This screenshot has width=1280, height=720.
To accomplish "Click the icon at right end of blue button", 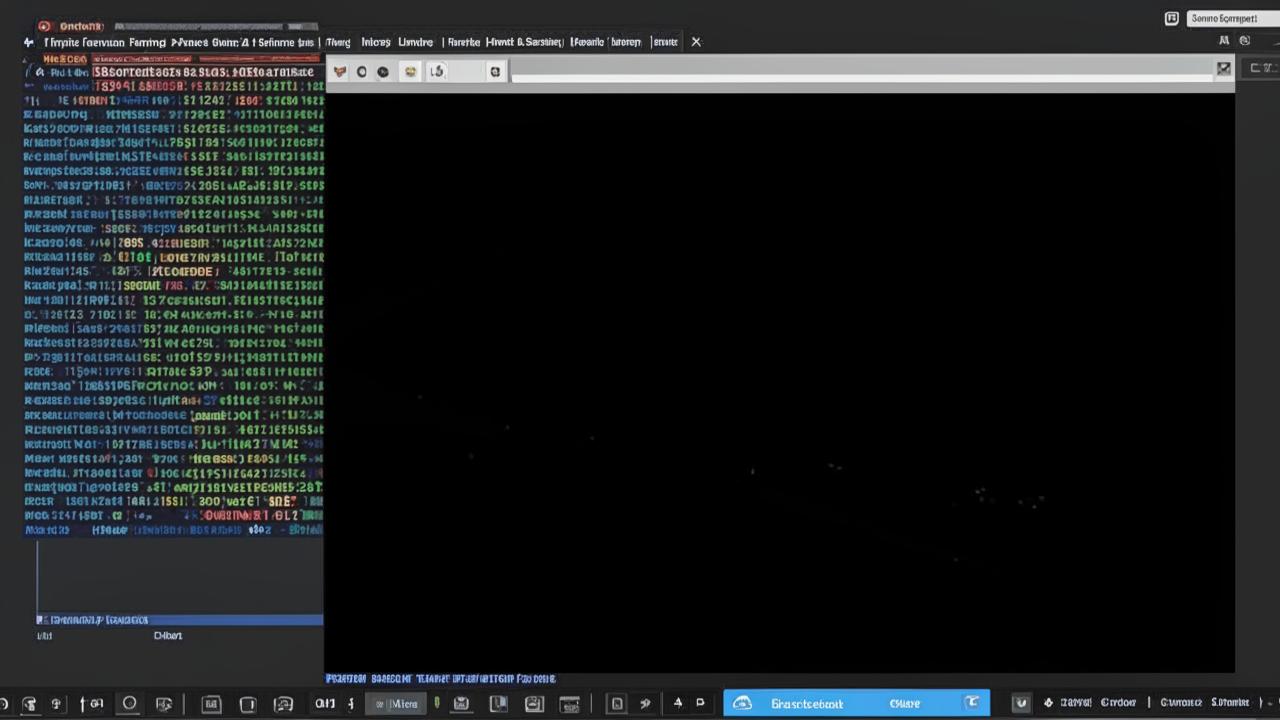I will click(972, 703).
